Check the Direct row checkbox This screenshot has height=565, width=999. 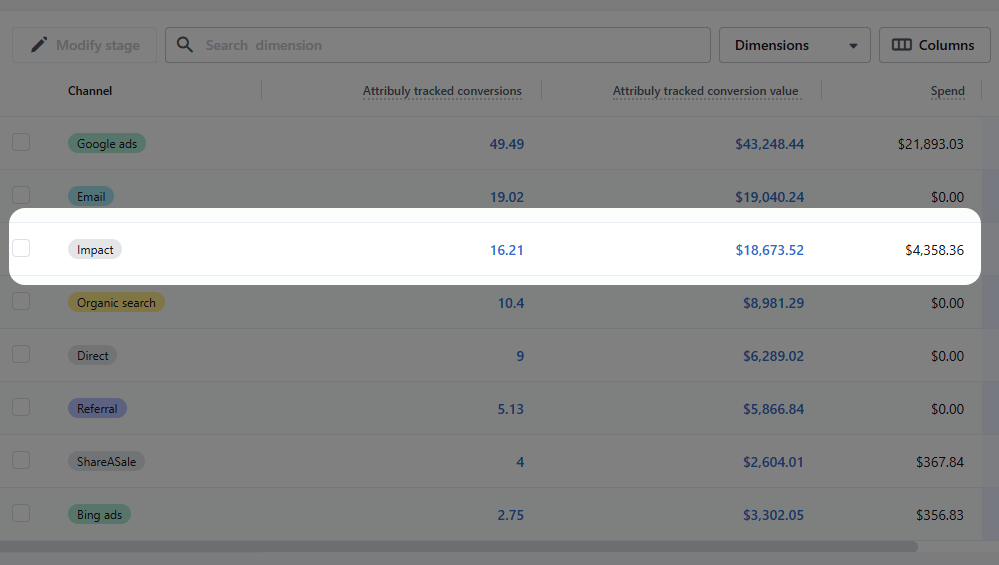(21, 354)
